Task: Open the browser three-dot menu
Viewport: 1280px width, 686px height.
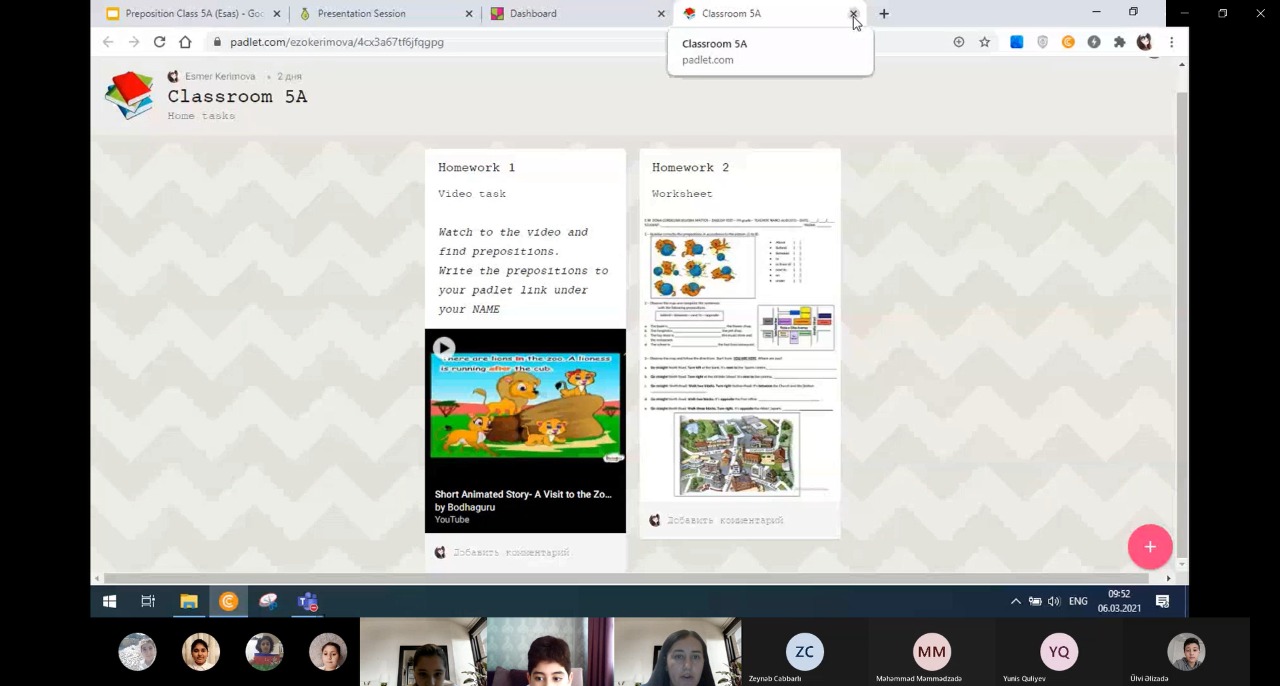Action: click(x=1171, y=42)
